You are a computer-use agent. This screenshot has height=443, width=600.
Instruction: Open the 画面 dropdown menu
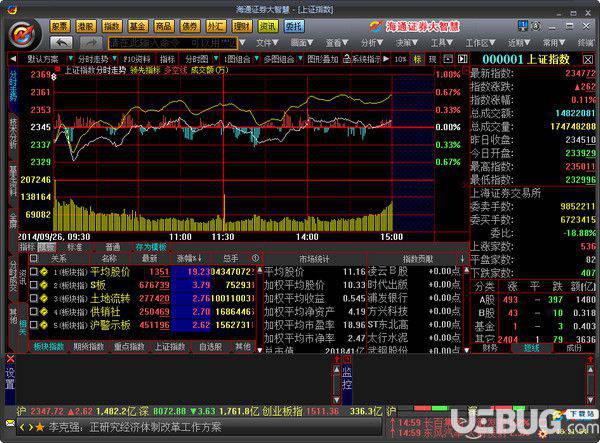302,42
